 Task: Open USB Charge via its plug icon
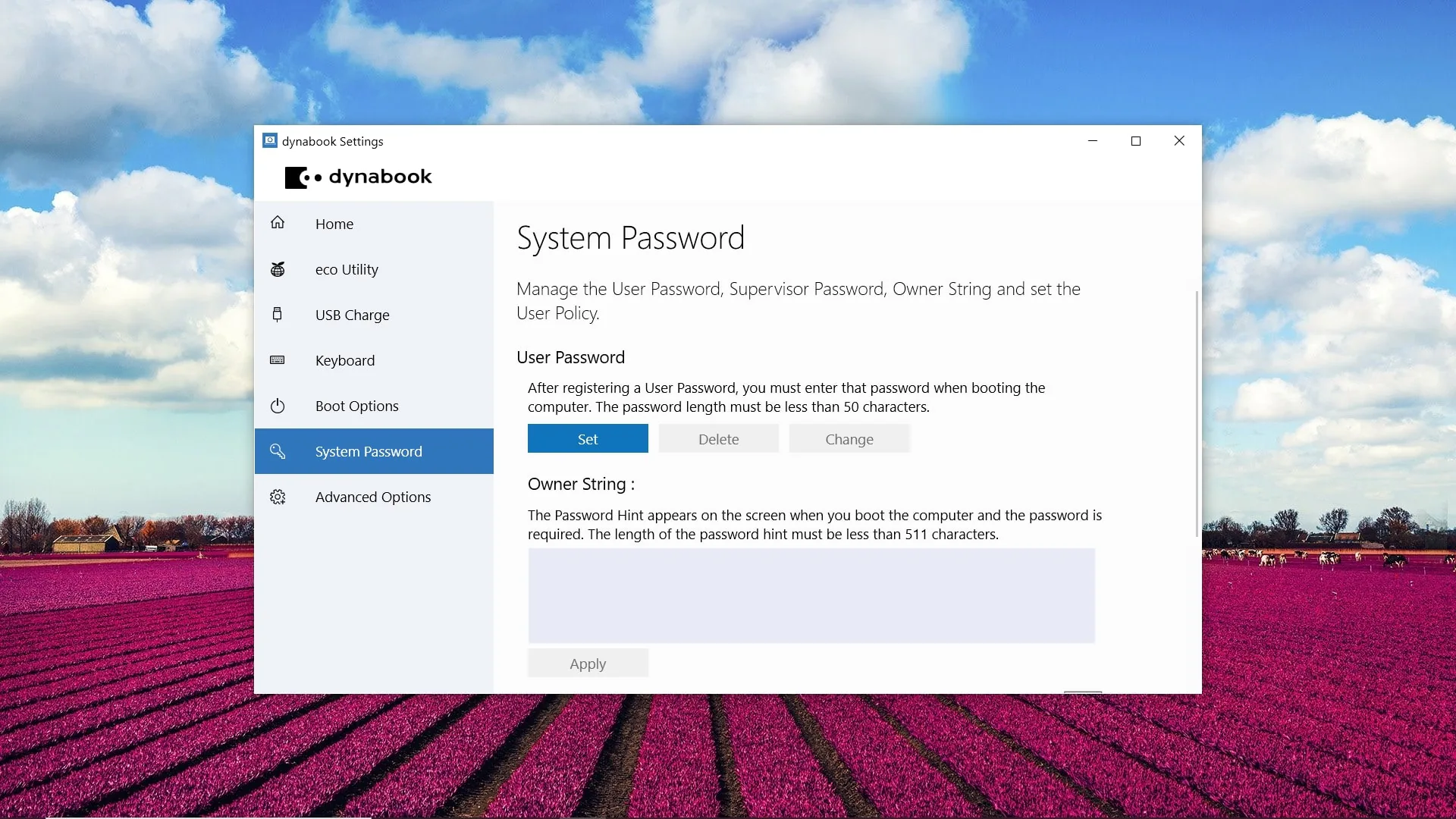click(x=278, y=315)
